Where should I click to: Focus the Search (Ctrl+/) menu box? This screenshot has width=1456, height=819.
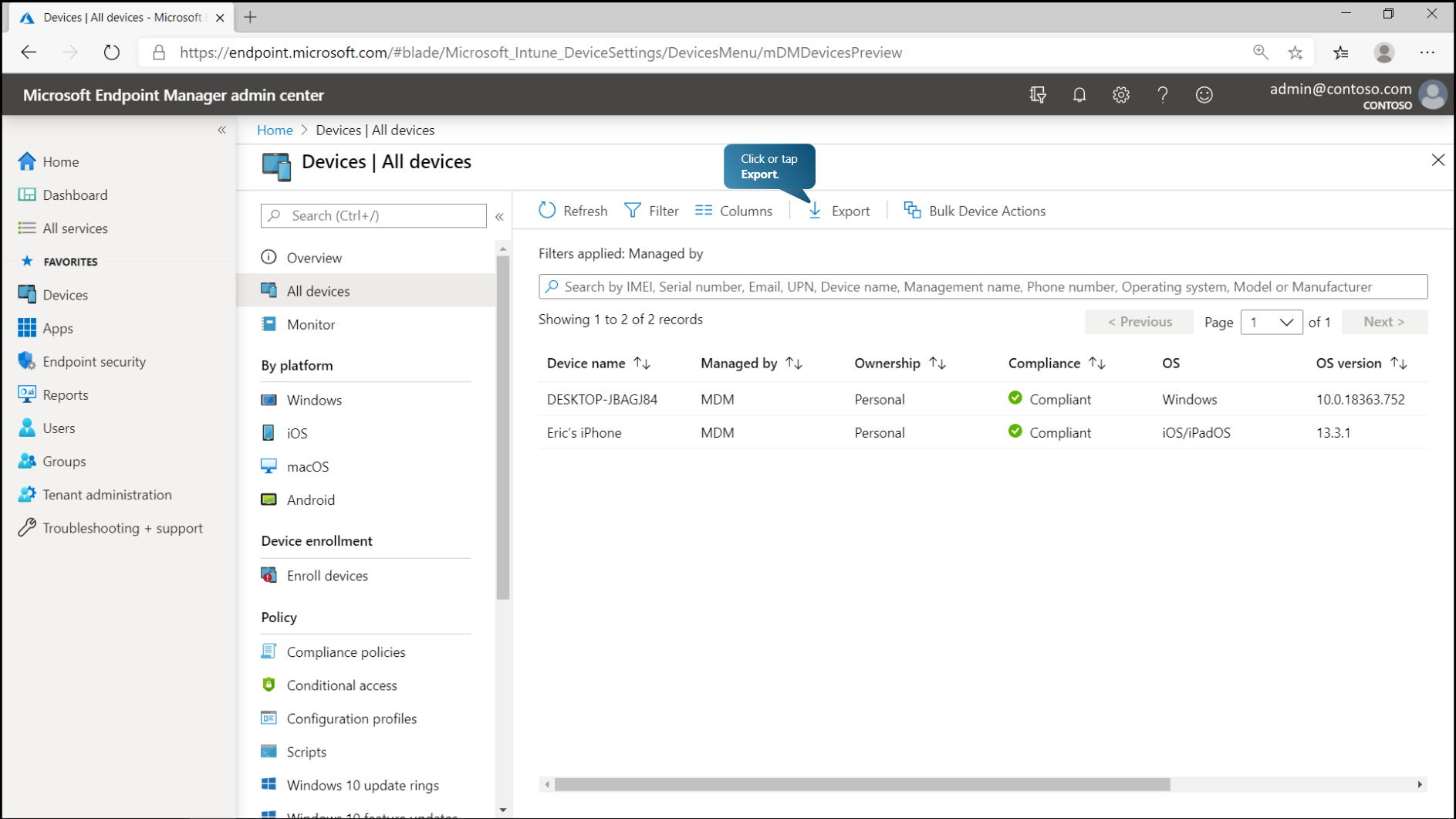click(373, 215)
